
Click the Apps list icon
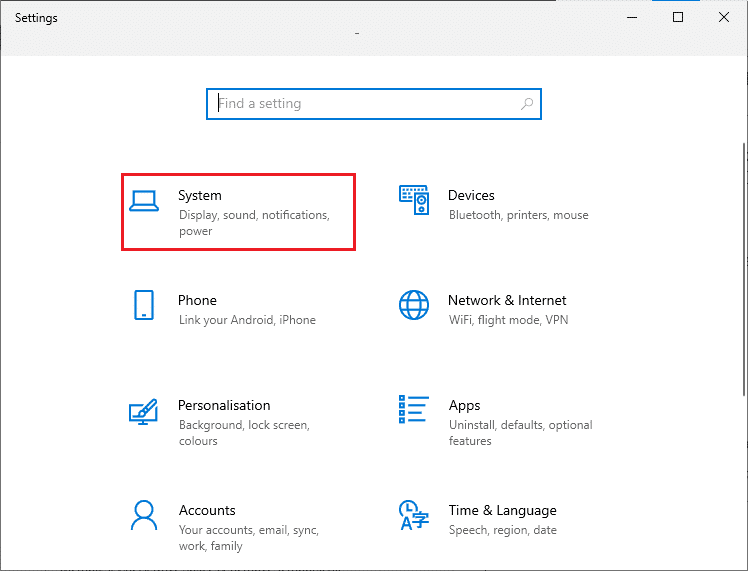414,410
